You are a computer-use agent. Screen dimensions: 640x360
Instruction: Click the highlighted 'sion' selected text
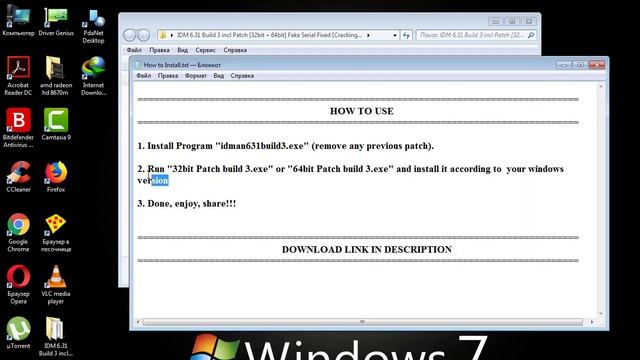[x=160, y=180]
